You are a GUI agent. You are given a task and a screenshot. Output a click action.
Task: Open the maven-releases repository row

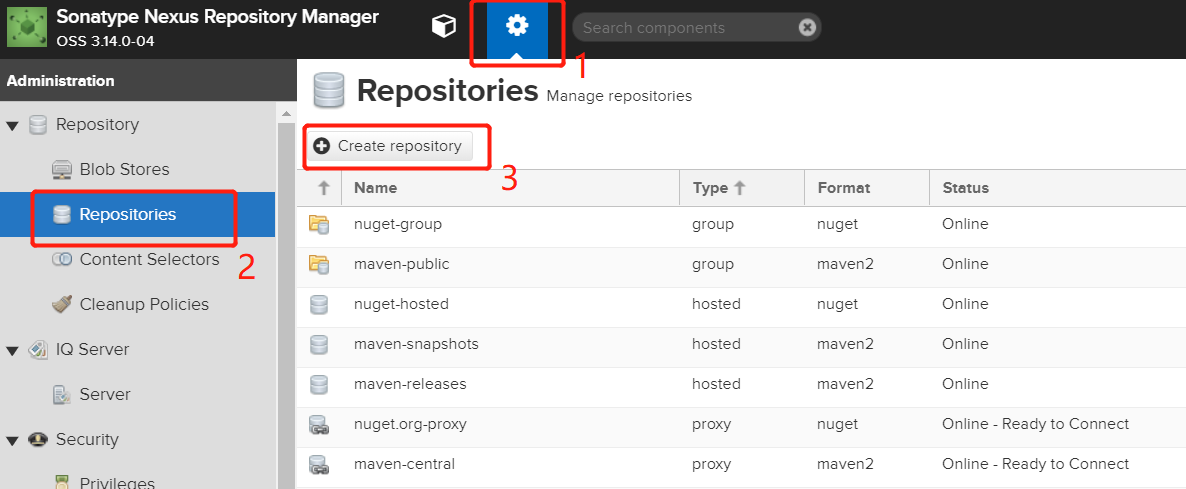click(x=741, y=385)
